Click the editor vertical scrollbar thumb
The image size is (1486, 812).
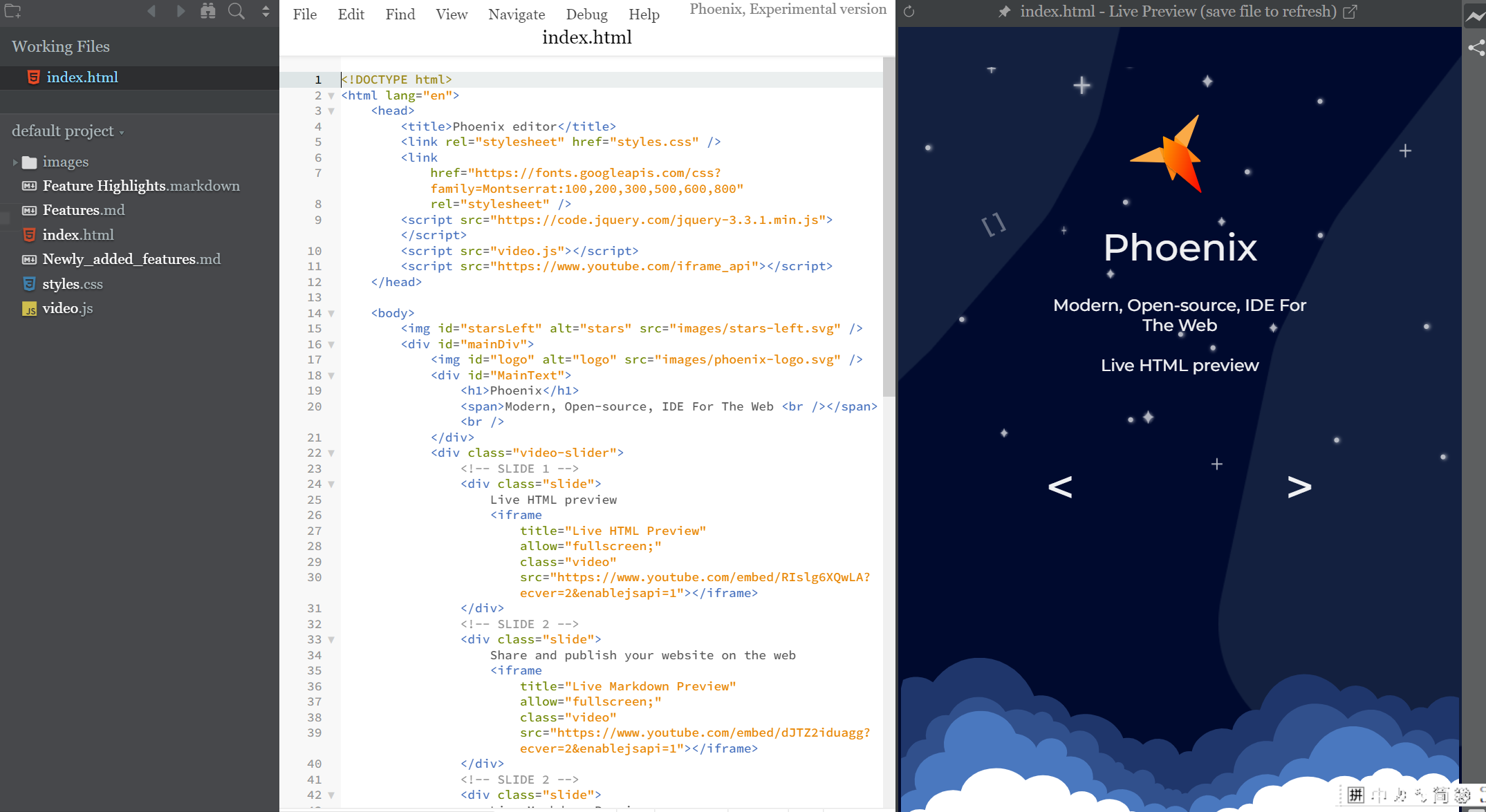coord(889,228)
